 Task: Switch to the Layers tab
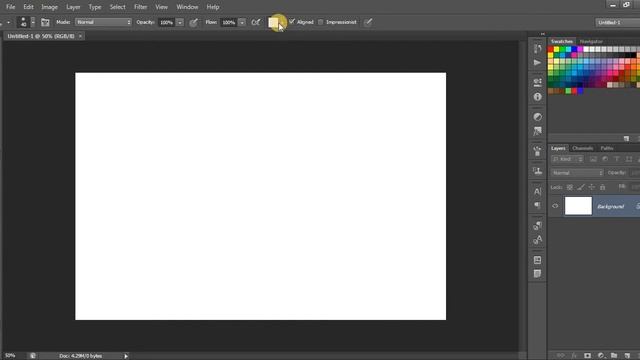pyautogui.click(x=558, y=149)
